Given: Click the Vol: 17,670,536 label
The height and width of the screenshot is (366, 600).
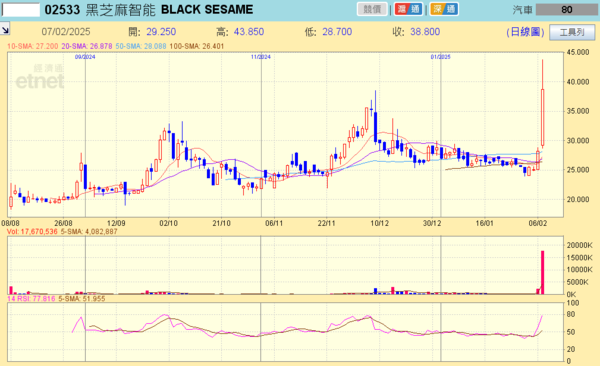Looking at the screenshot, I should coord(32,232).
